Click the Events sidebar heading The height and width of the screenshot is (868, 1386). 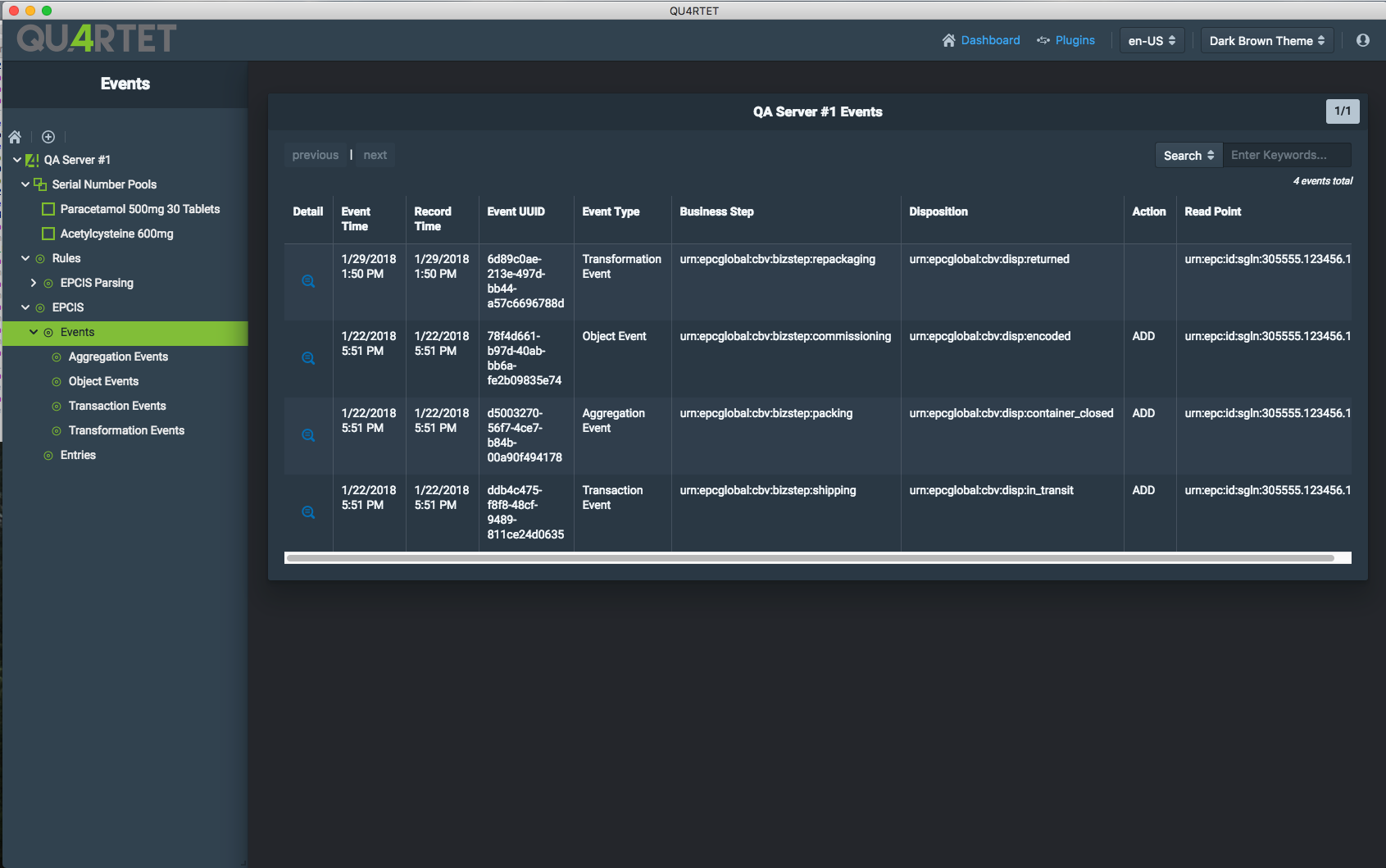click(125, 84)
